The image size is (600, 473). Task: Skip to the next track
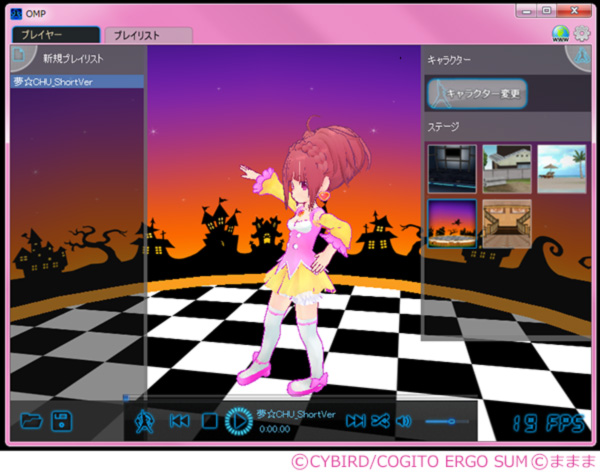click(x=355, y=421)
